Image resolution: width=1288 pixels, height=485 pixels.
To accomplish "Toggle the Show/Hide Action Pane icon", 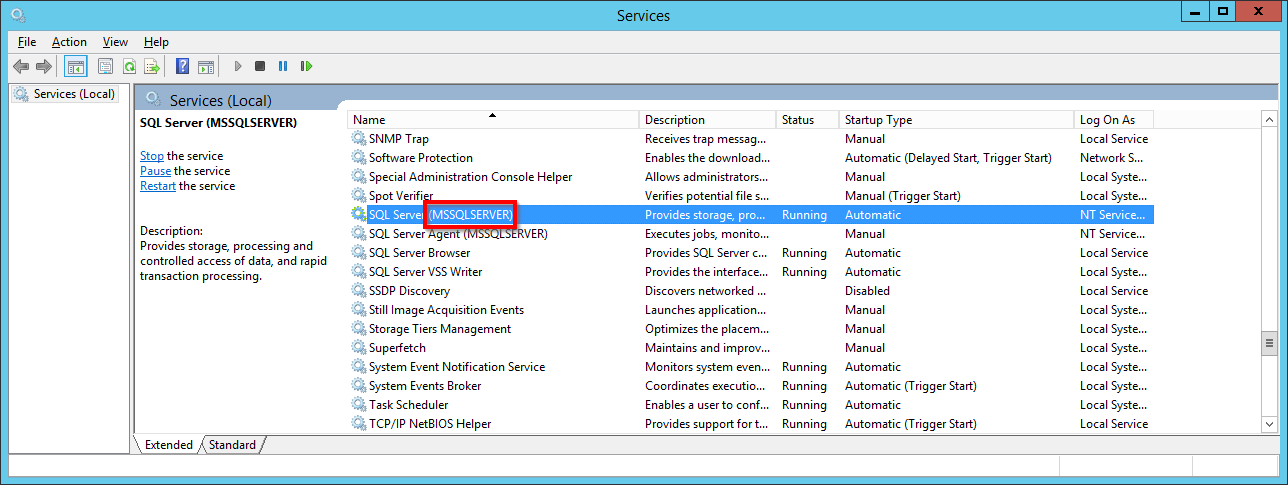I will click(206, 67).
